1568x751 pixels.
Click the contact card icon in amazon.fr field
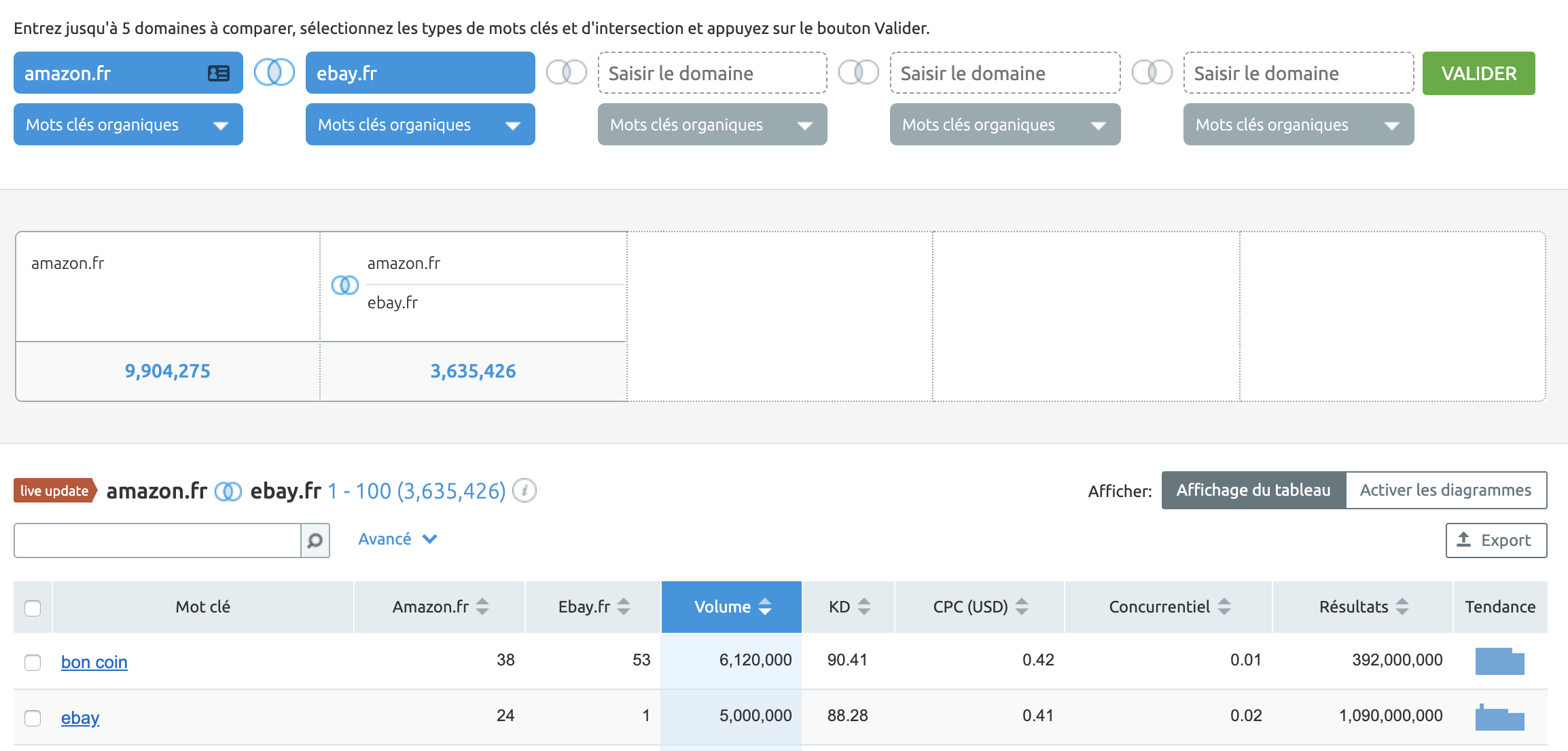pos(218,73)
